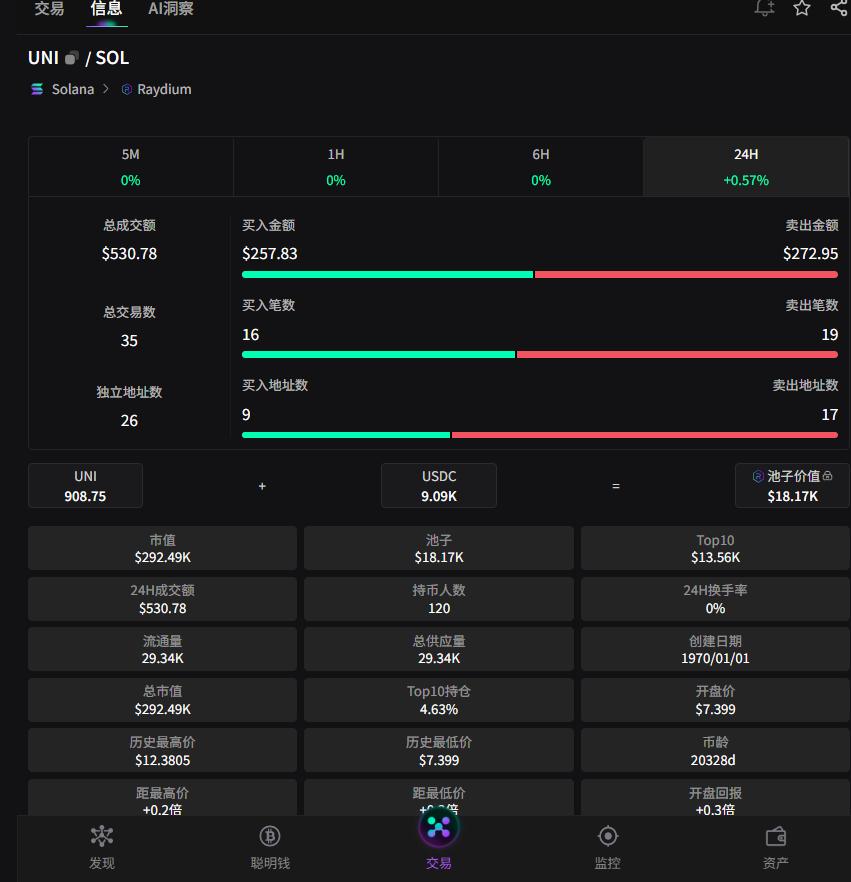Copy UNI token address icon
This screenshot has width=851, height=882.
click(x=72, y=58)
